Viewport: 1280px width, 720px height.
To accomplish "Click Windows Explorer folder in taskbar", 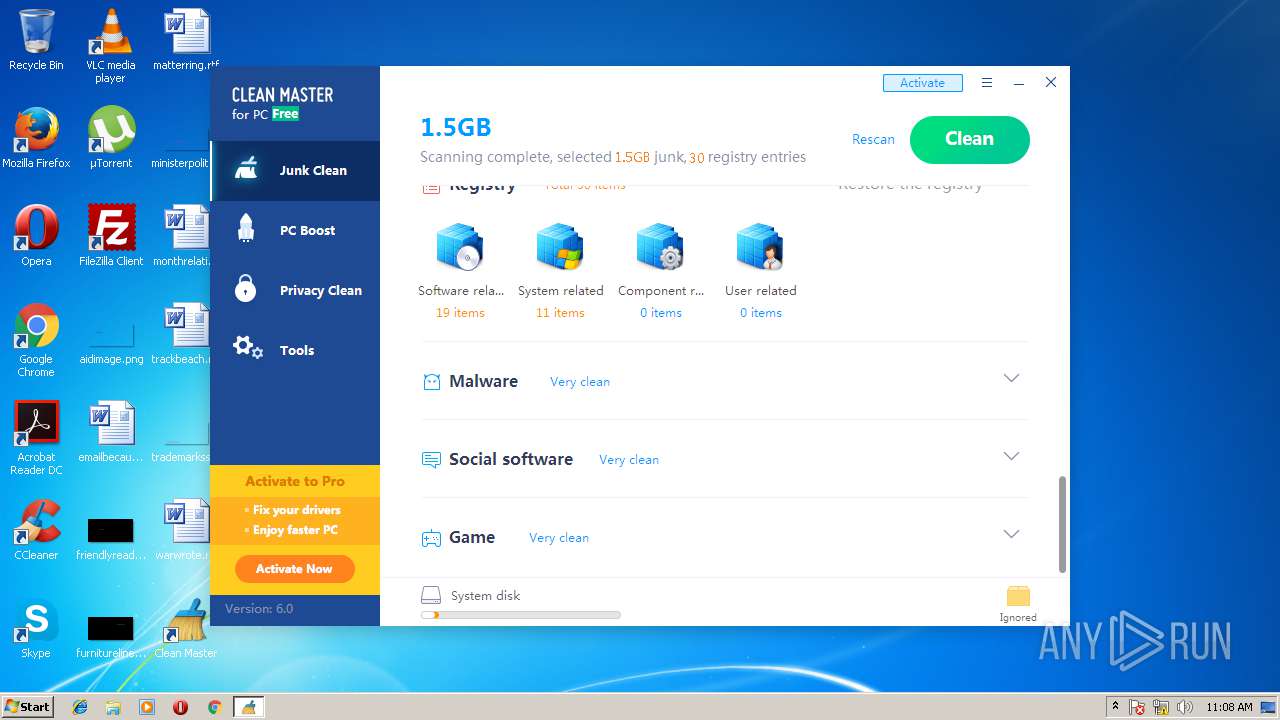I will [x=113, y=707].
